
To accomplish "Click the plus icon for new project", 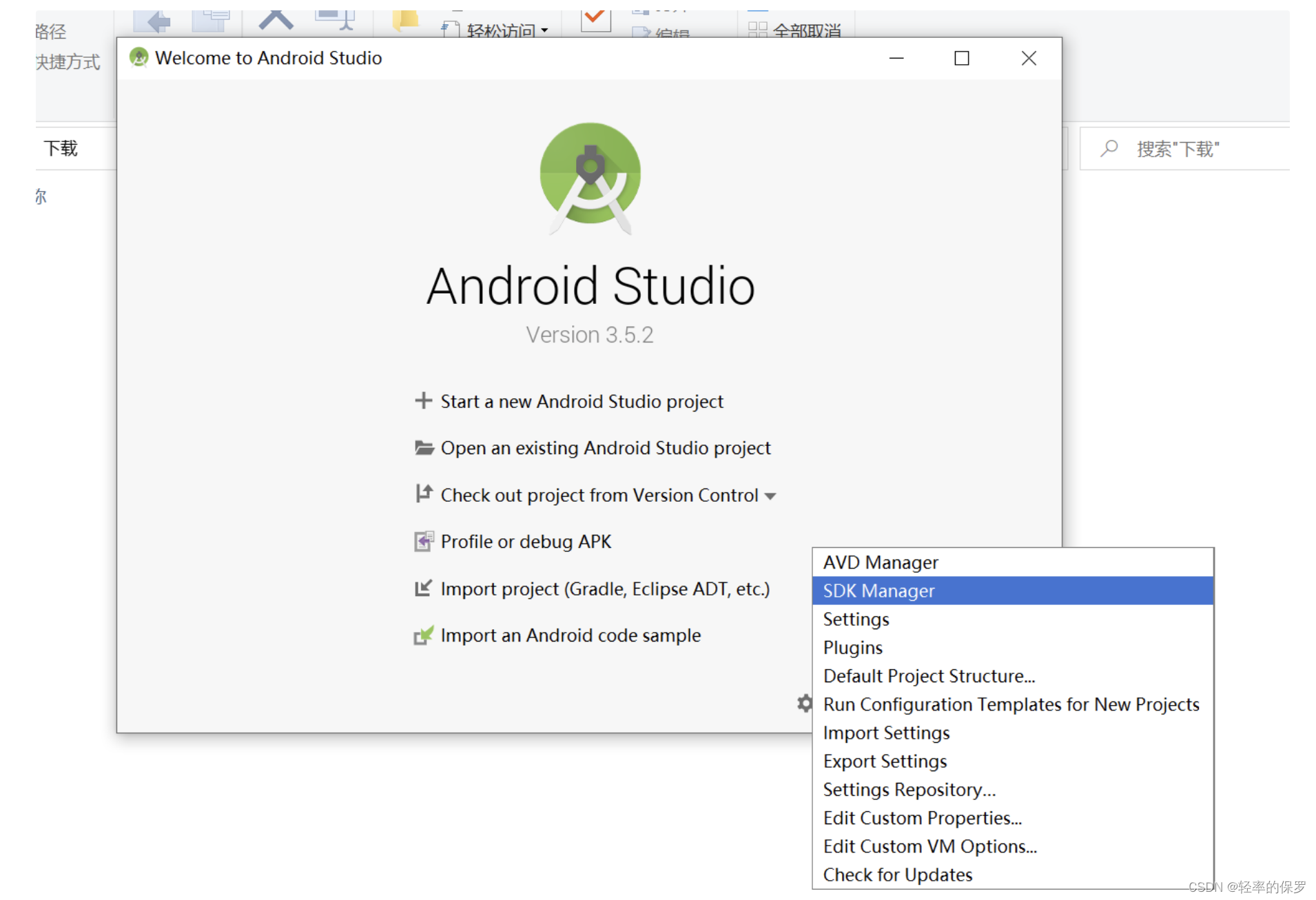I will pos(423,400).
